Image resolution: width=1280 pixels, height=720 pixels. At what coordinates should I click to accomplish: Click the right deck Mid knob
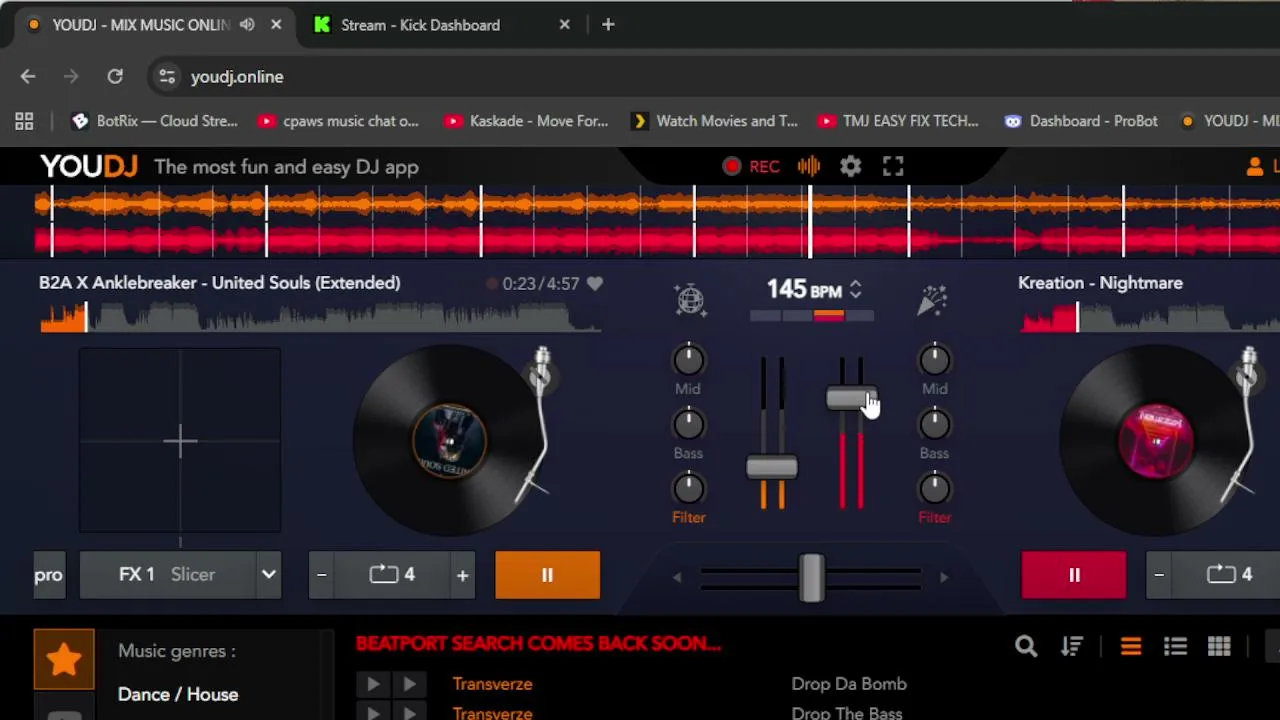click(x=934, y=360)
